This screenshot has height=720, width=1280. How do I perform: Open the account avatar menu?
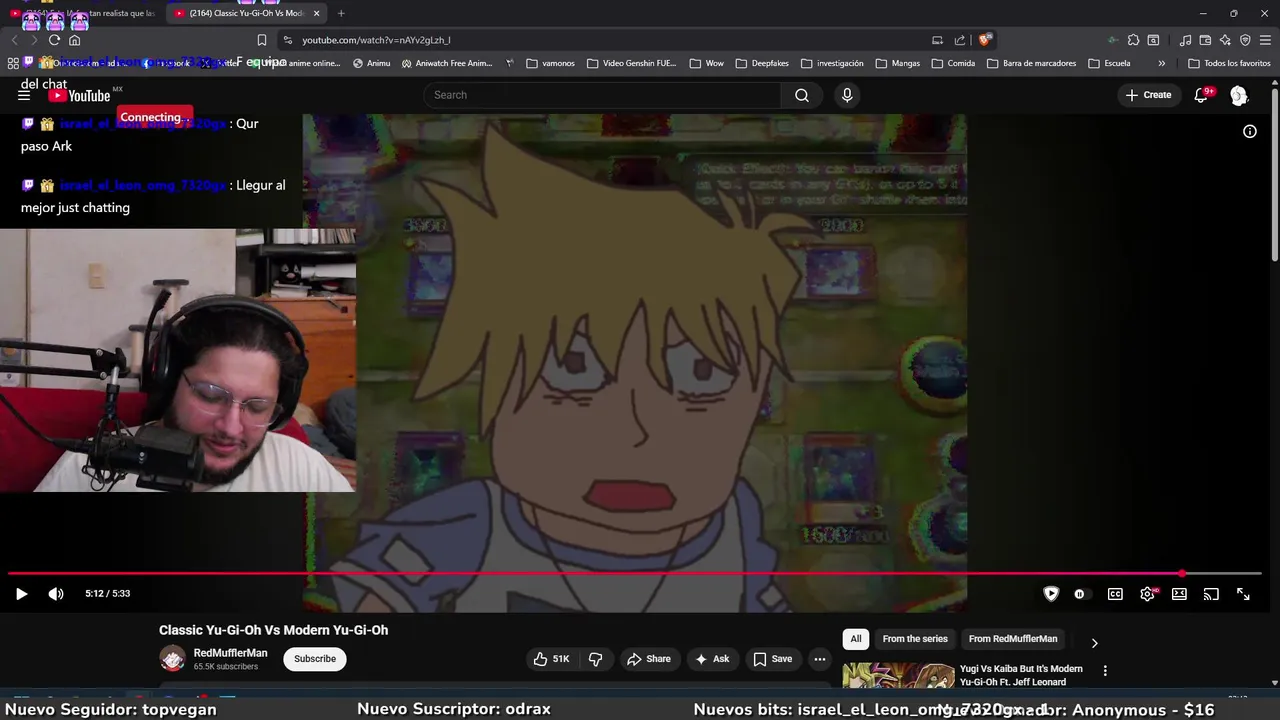point(1239,95)
